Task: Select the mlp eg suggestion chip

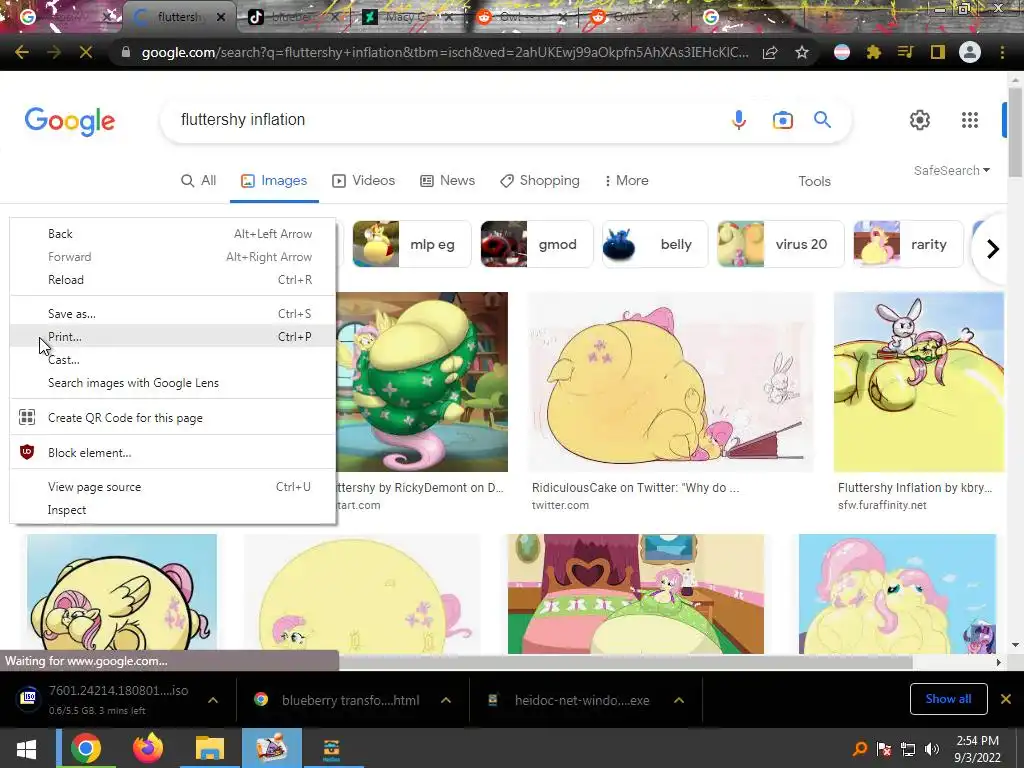Action: [411, 244]
